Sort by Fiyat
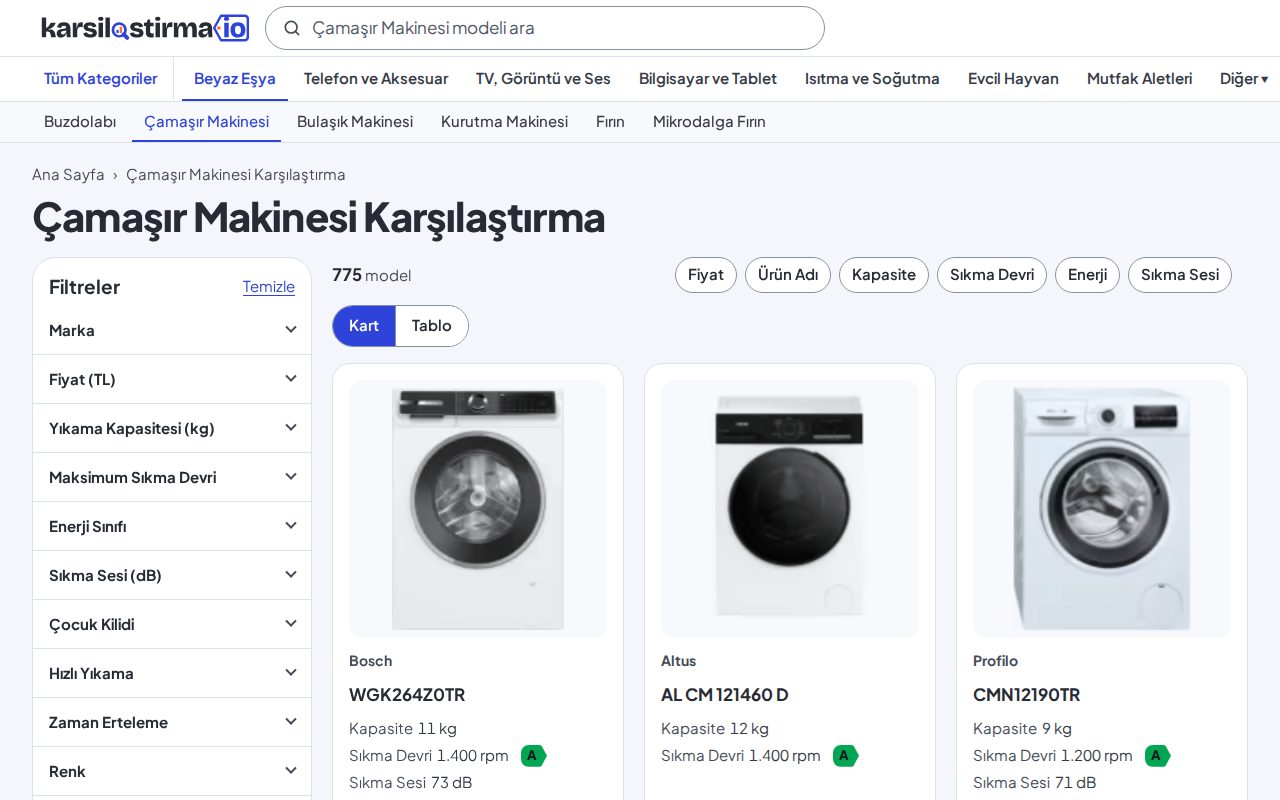 (706, 275)
